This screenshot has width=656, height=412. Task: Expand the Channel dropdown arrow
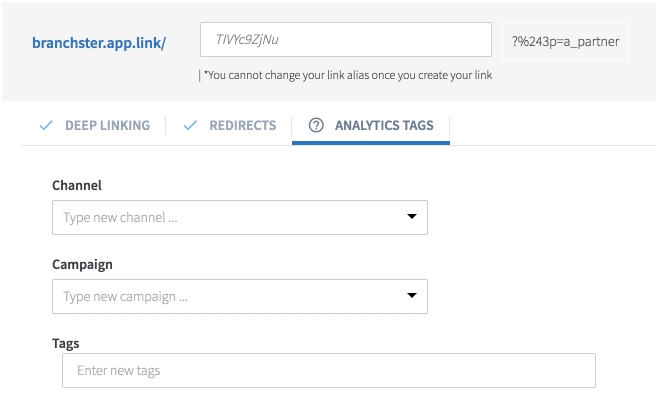pyautogui.click(x=411, y=217)
